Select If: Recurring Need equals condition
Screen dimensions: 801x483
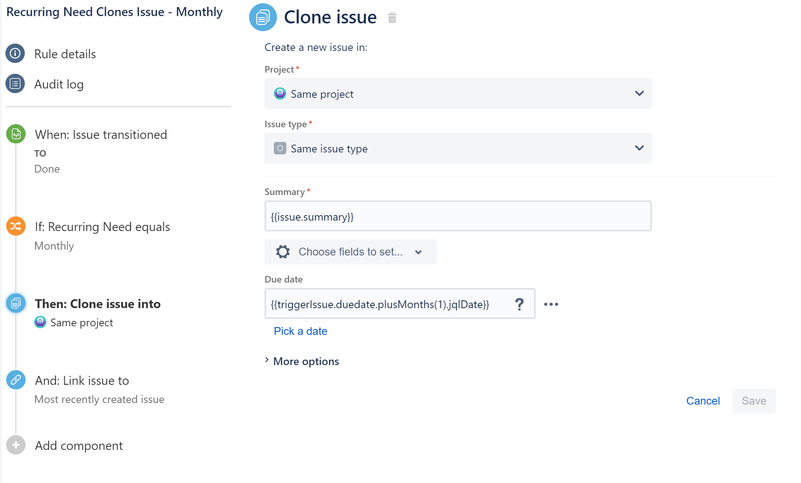click(x=102, y=226)
